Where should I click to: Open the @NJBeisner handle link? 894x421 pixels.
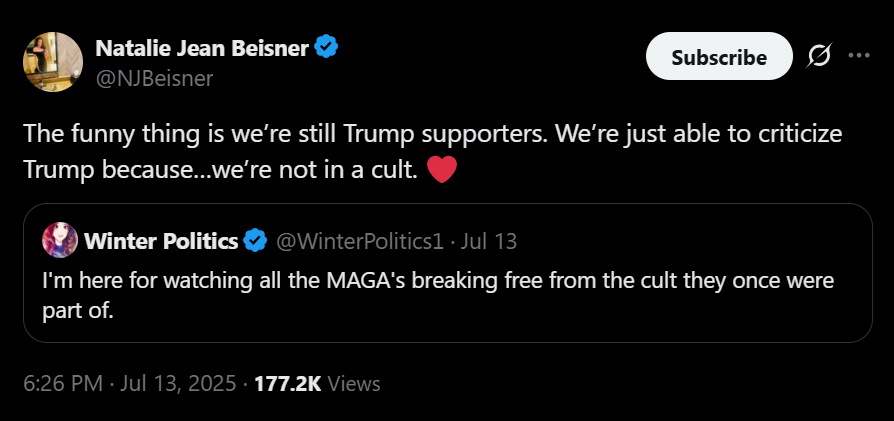tap(154, 78)
